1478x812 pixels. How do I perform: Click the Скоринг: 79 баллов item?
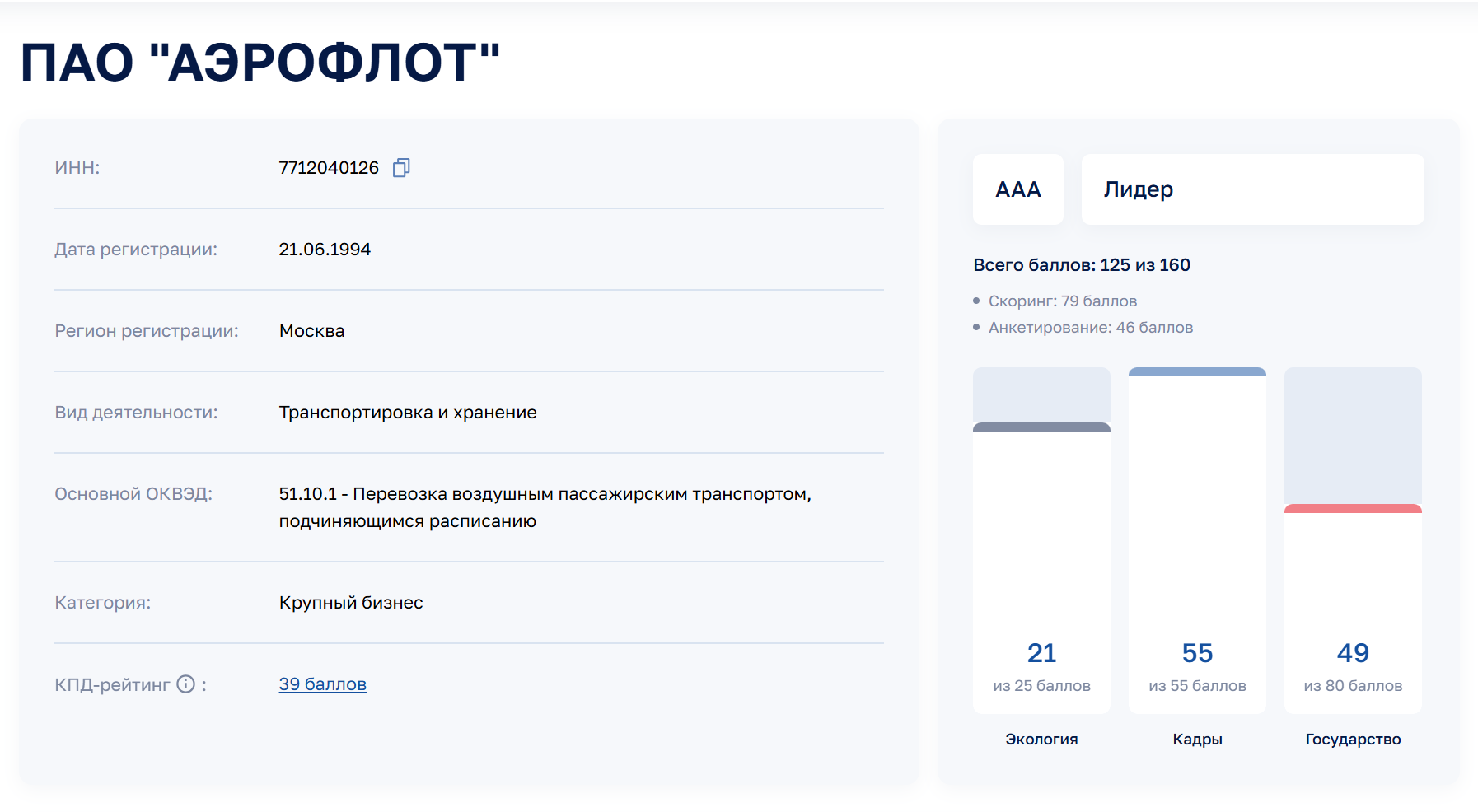pos(1062,301)
